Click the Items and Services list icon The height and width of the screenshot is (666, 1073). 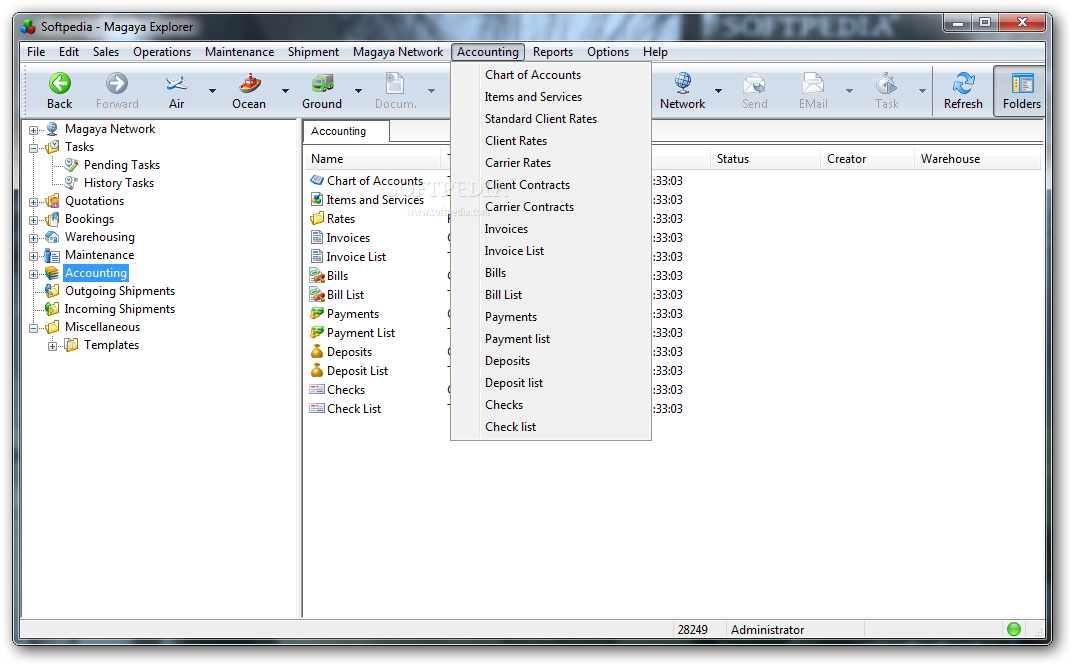coord(317,199)
